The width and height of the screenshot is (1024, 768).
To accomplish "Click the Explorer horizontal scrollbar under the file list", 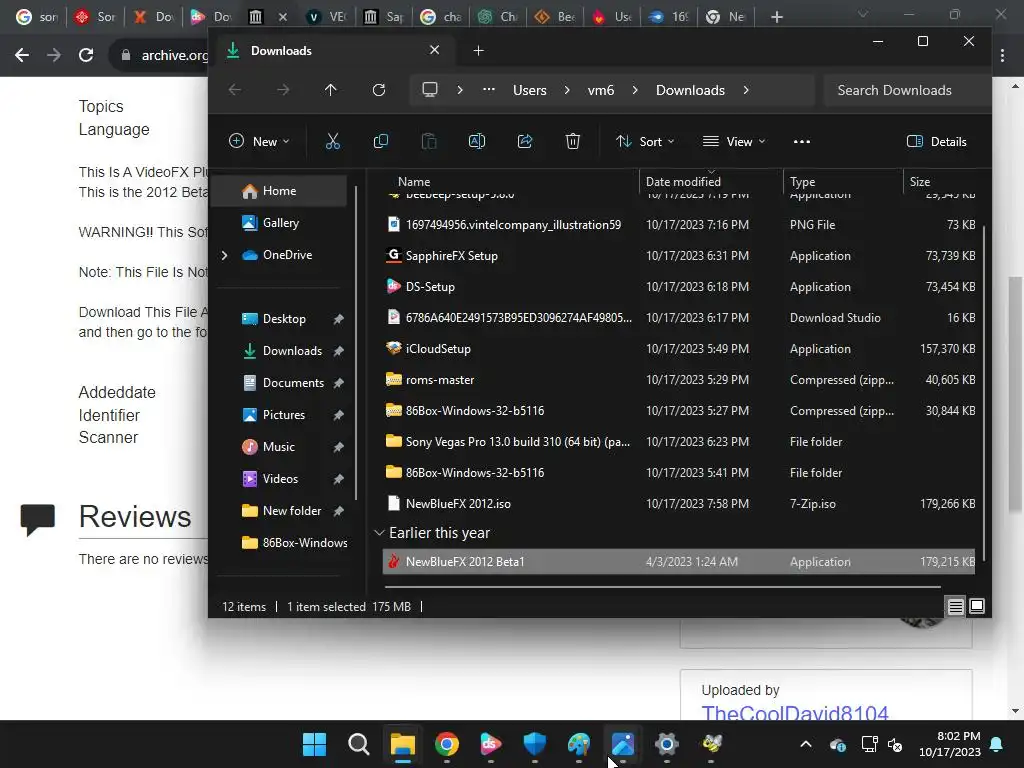I will coord(662,586).
